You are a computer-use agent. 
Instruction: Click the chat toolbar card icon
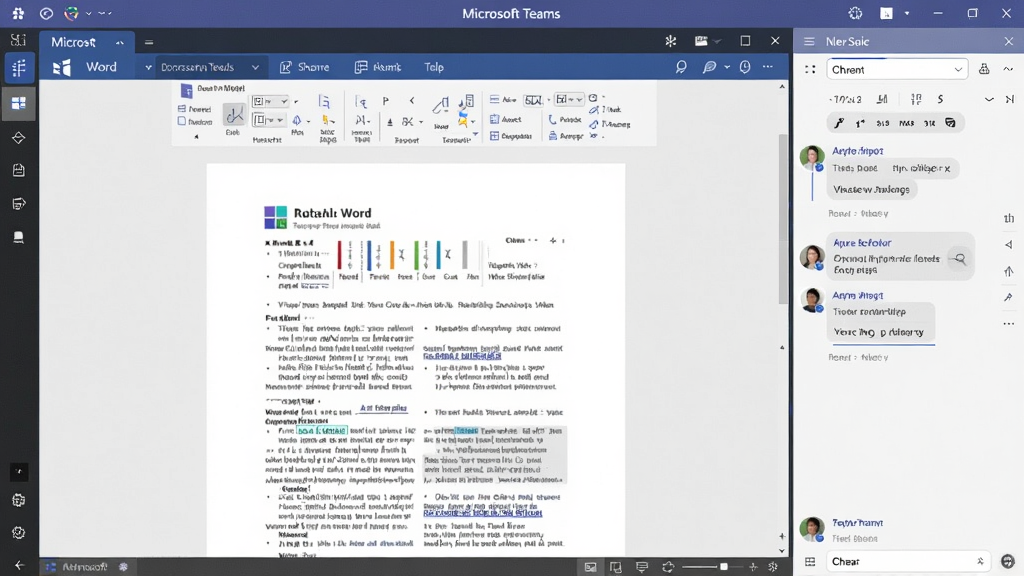click(950, 123)
